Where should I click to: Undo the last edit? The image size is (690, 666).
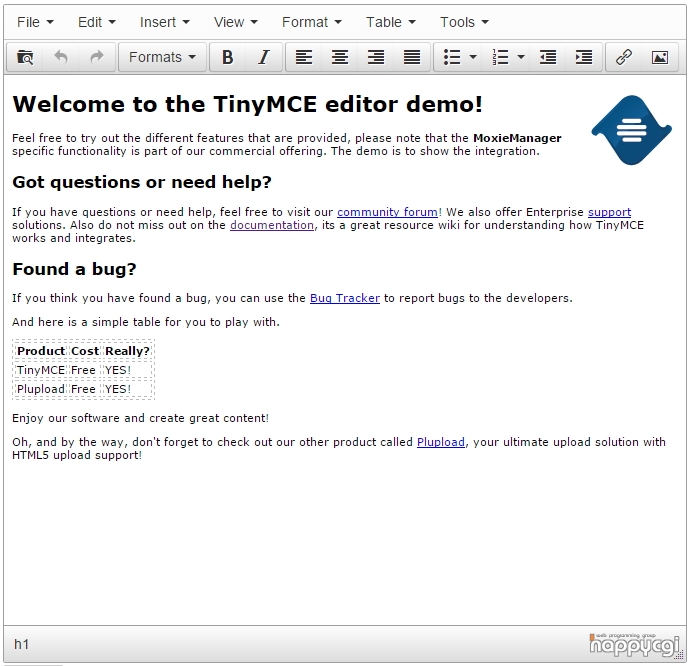pyautogui.click(x=61, y=57)
